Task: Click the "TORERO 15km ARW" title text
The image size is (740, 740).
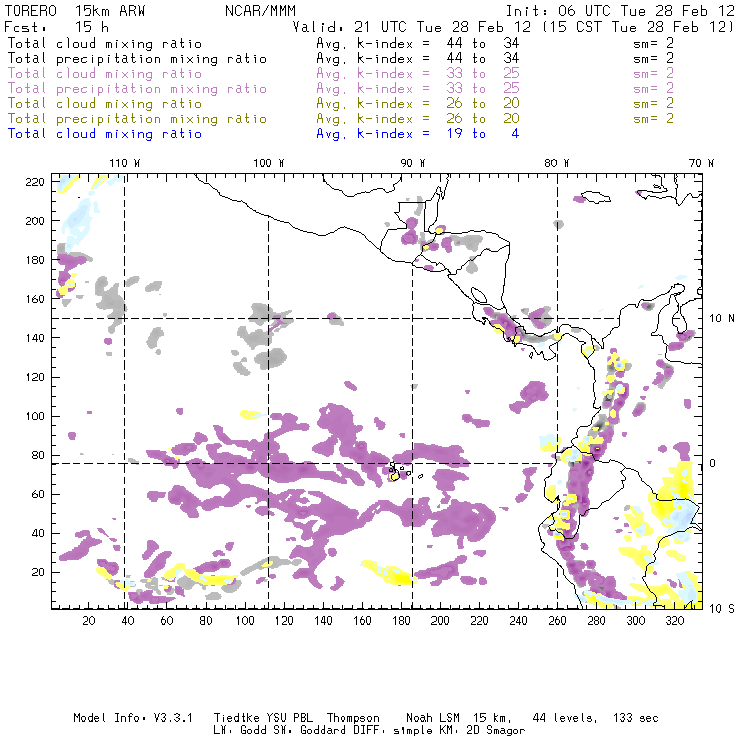Action: click(x=75, y=11)
